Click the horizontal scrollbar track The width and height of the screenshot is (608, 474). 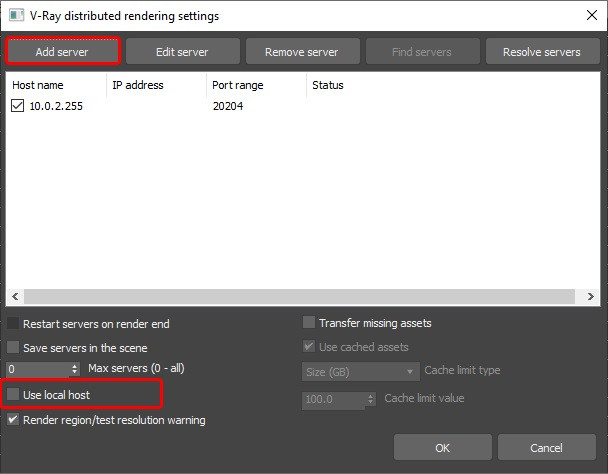299,296
